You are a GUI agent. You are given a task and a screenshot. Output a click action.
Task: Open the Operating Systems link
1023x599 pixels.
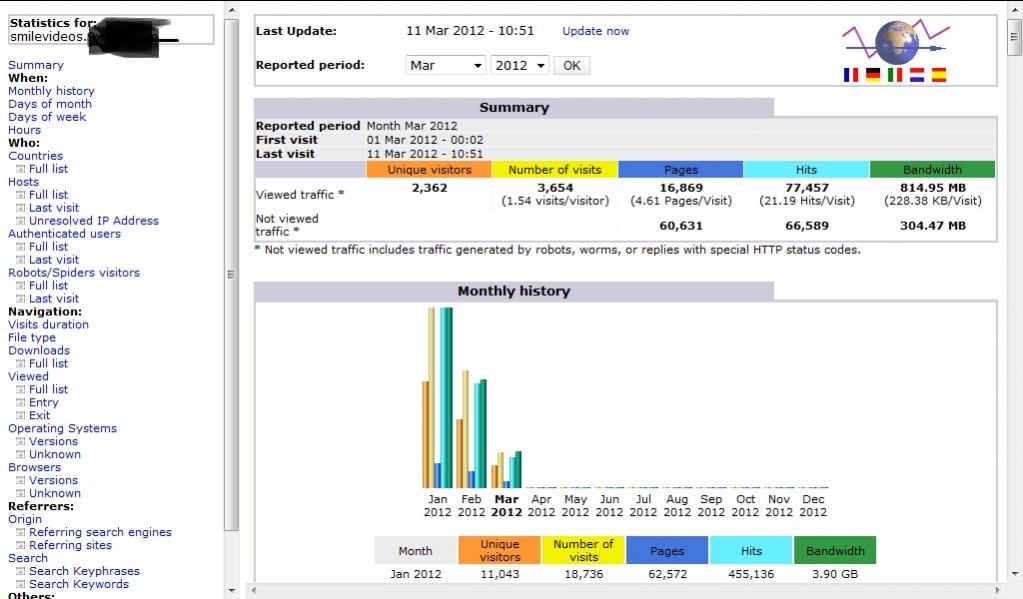pyautogui.click(x=63, y=428)
